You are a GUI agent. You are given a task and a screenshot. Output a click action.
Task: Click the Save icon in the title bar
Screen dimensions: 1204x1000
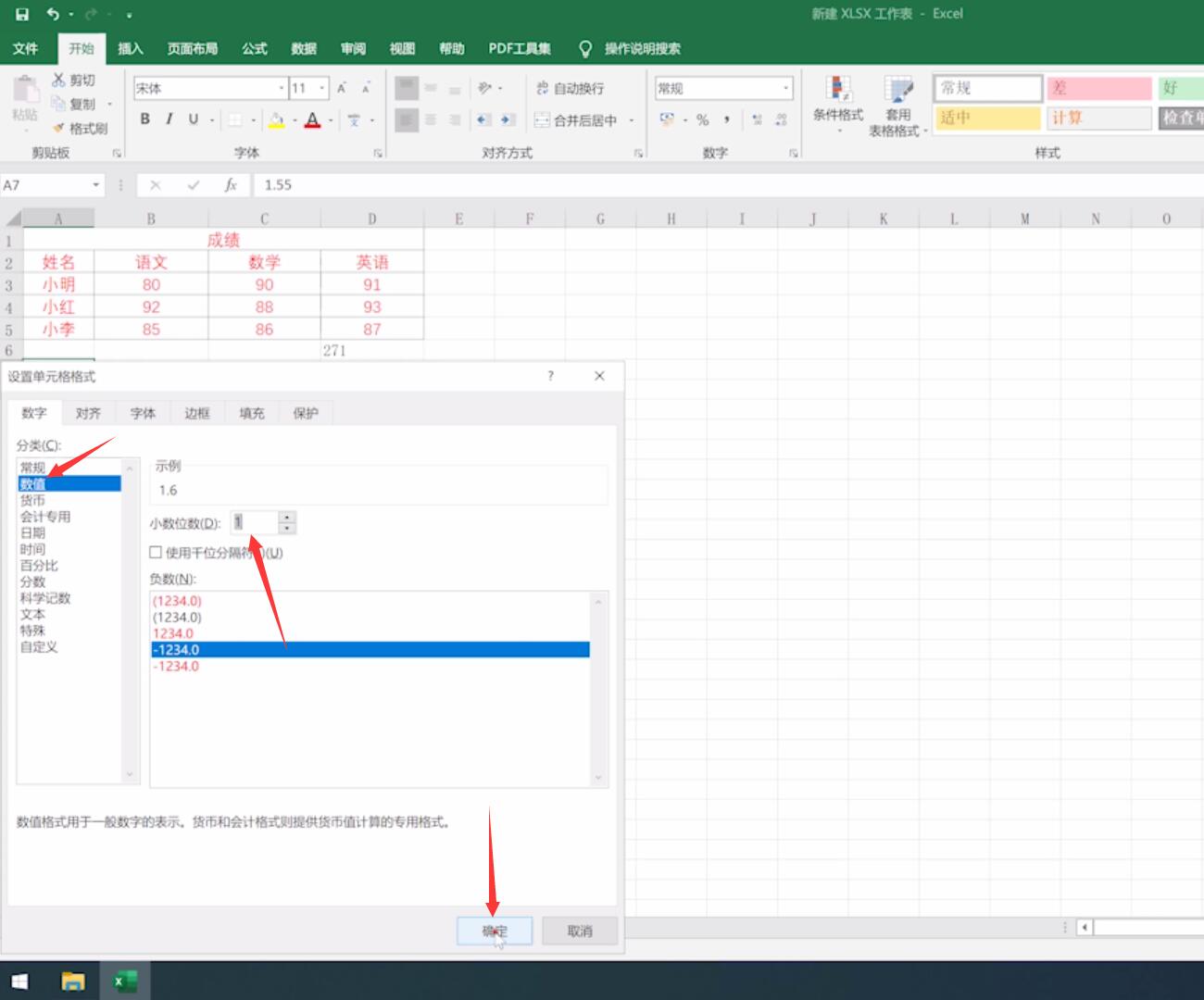pyautogui.click(x=22, y=14)
